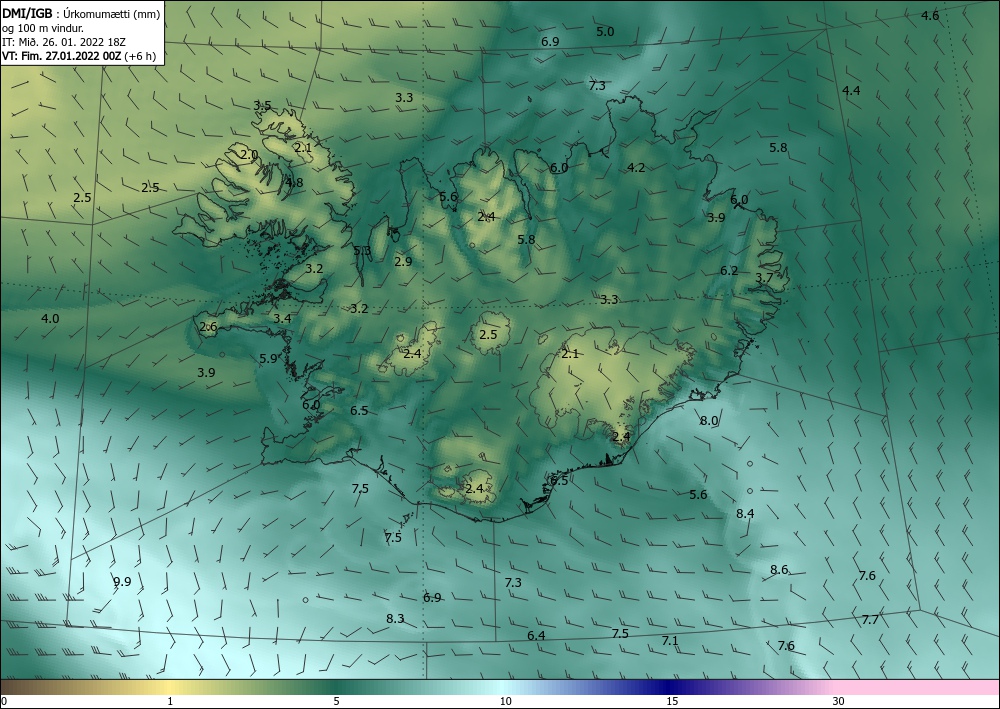
Task: Click the 5.9 value label
Action: click(268, 359)
